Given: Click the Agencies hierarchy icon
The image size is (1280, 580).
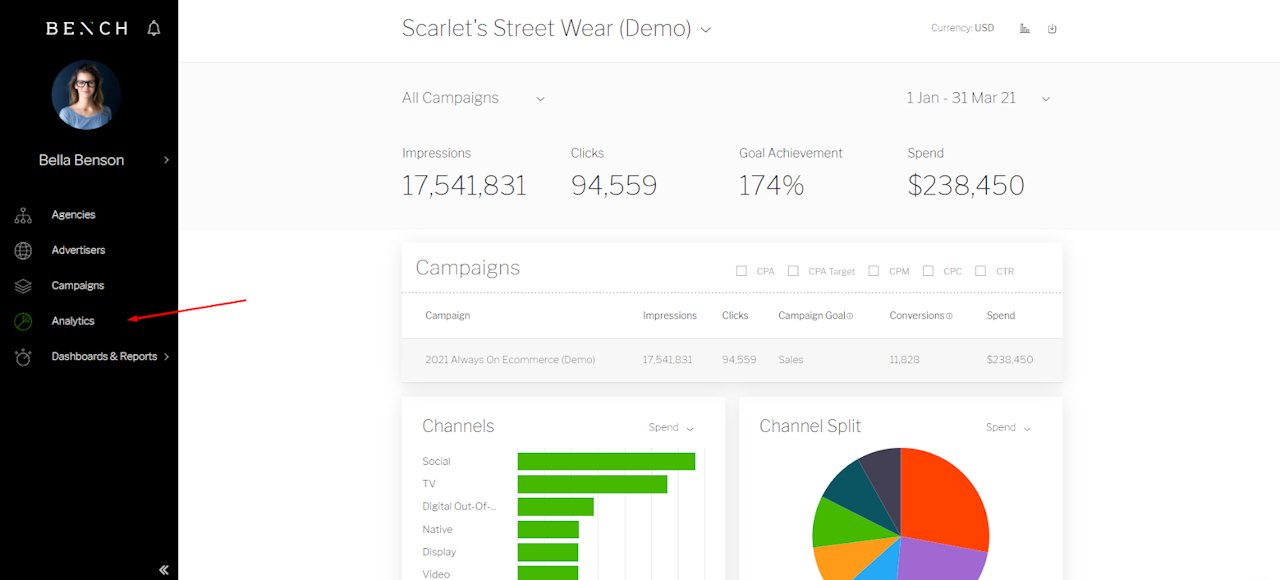Looking at the screenshot, I should 23,215.
